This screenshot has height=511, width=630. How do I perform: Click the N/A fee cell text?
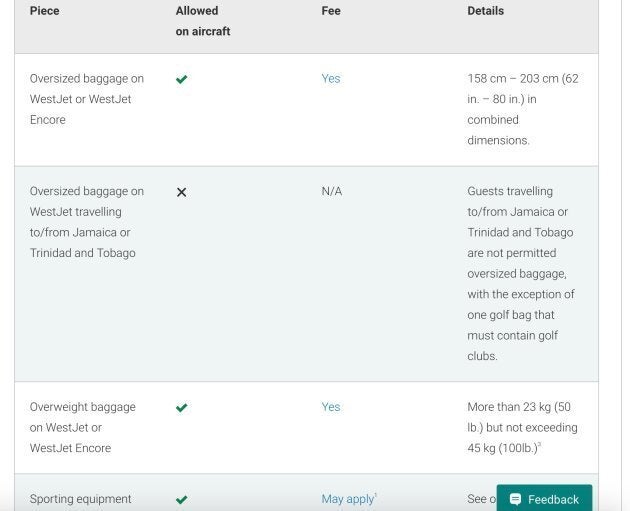pos(332,191)
